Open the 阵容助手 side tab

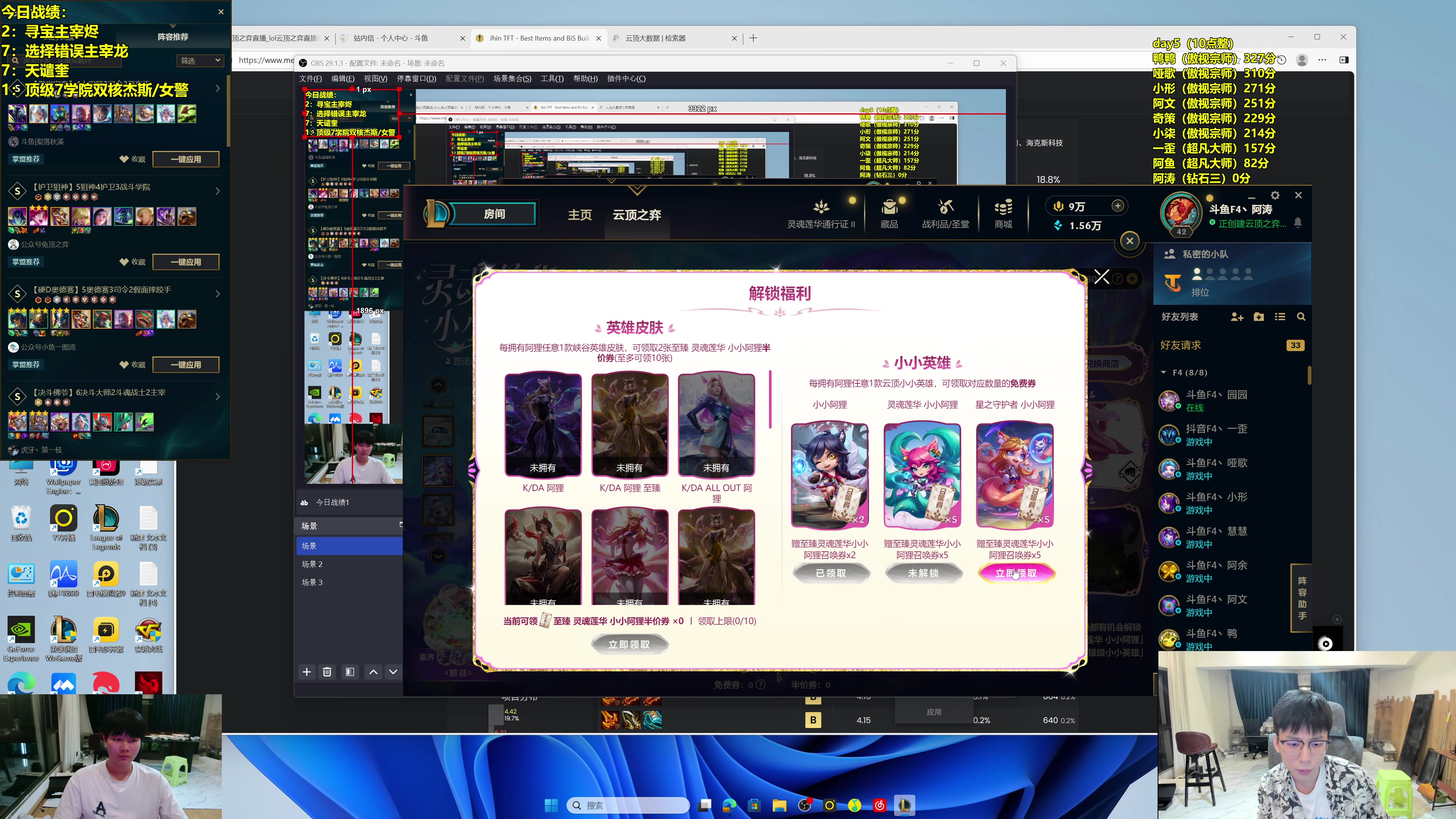(x=1302, y=598)
